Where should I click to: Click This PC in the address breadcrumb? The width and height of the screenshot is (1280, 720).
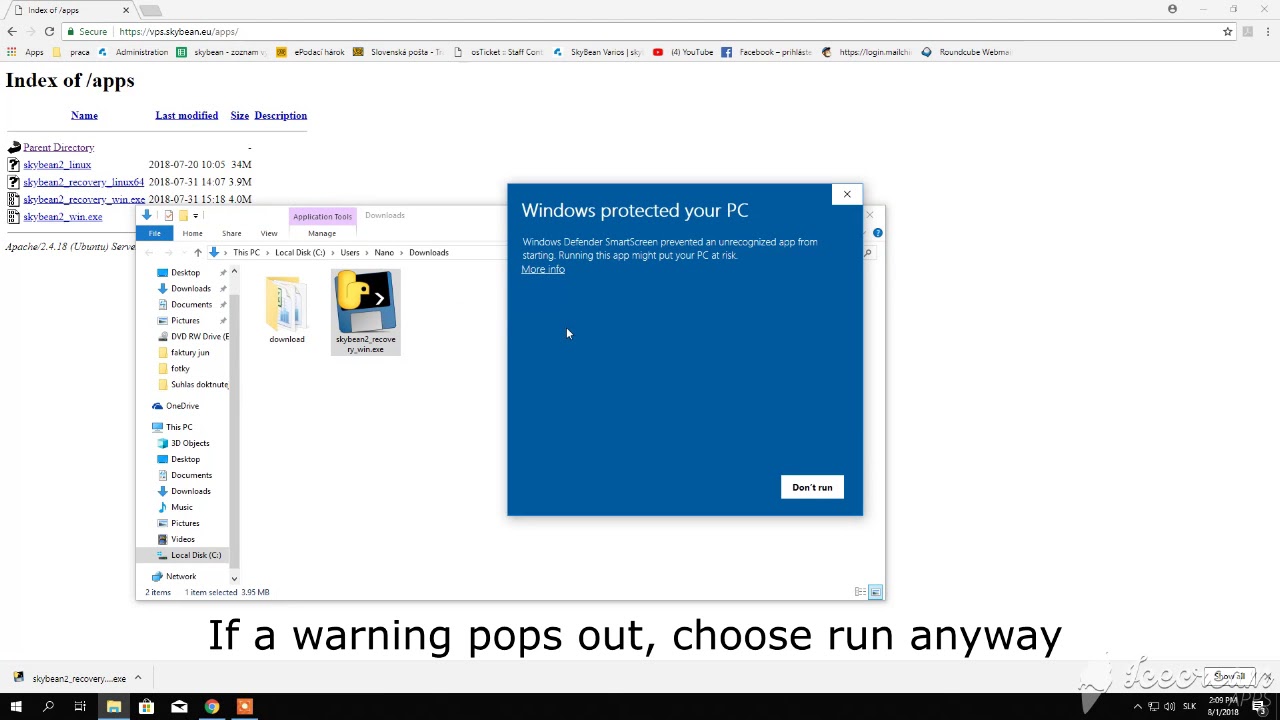[246, 253]
